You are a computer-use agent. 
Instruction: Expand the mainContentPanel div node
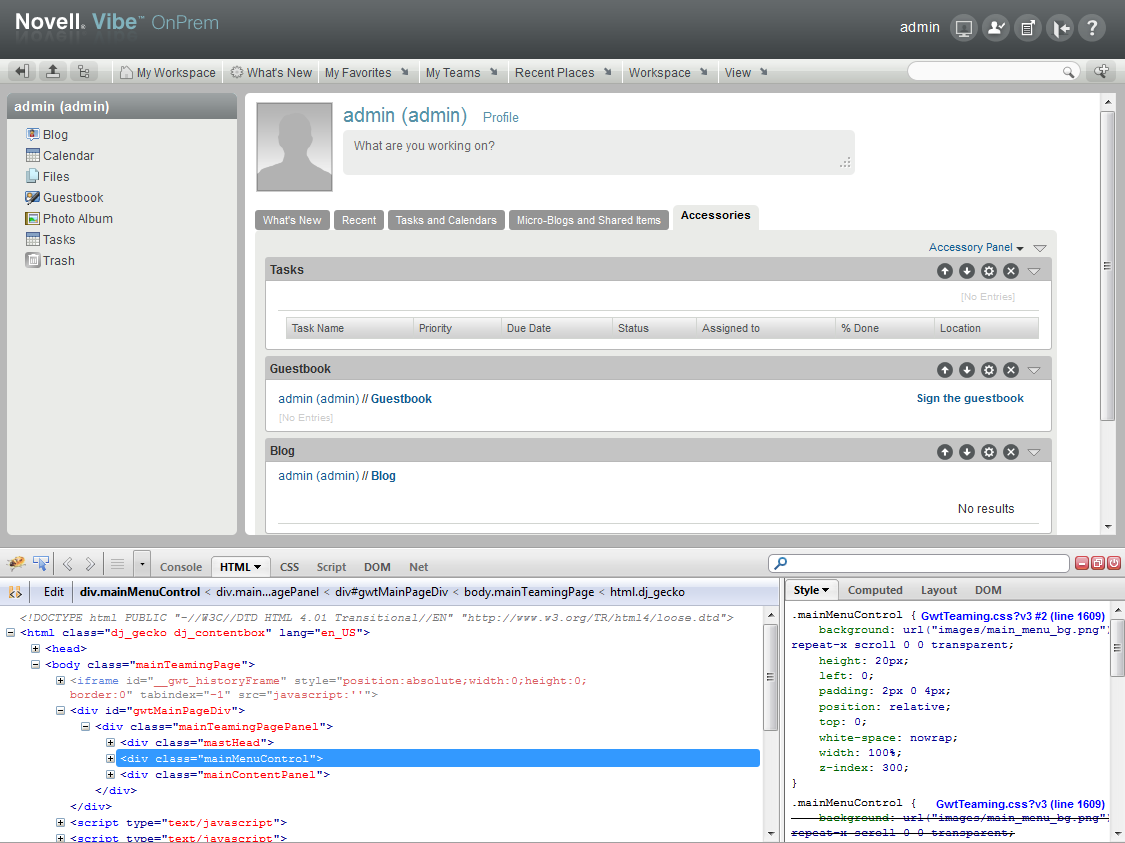[110, 775]
